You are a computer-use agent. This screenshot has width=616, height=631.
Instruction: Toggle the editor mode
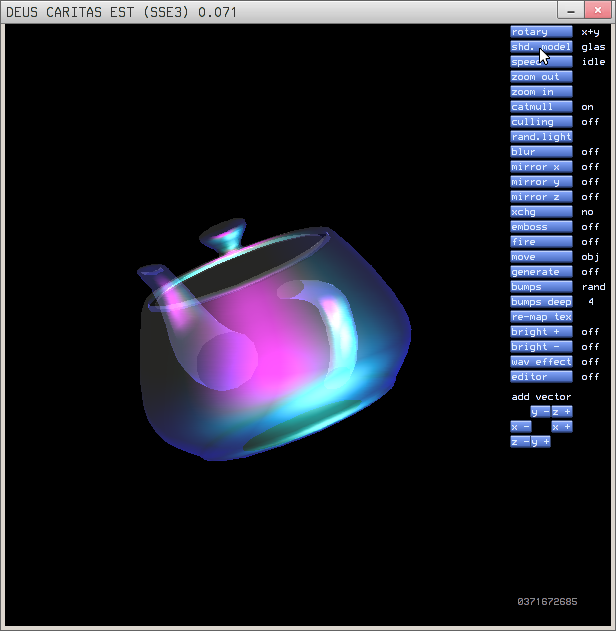pyautogui.click(x=541, y=377)
